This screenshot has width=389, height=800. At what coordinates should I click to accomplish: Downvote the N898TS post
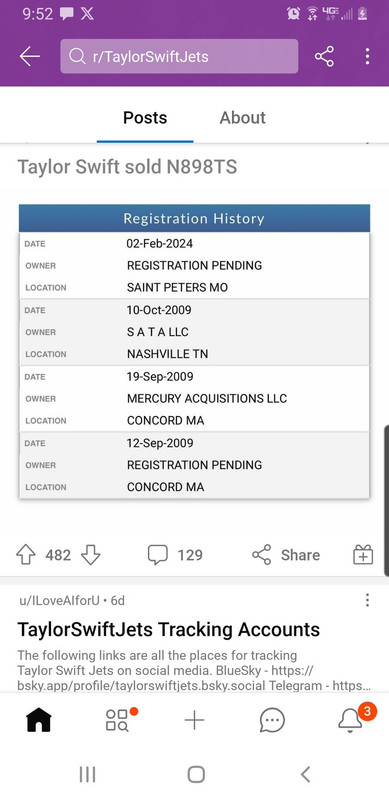click(x=90, y=555)
